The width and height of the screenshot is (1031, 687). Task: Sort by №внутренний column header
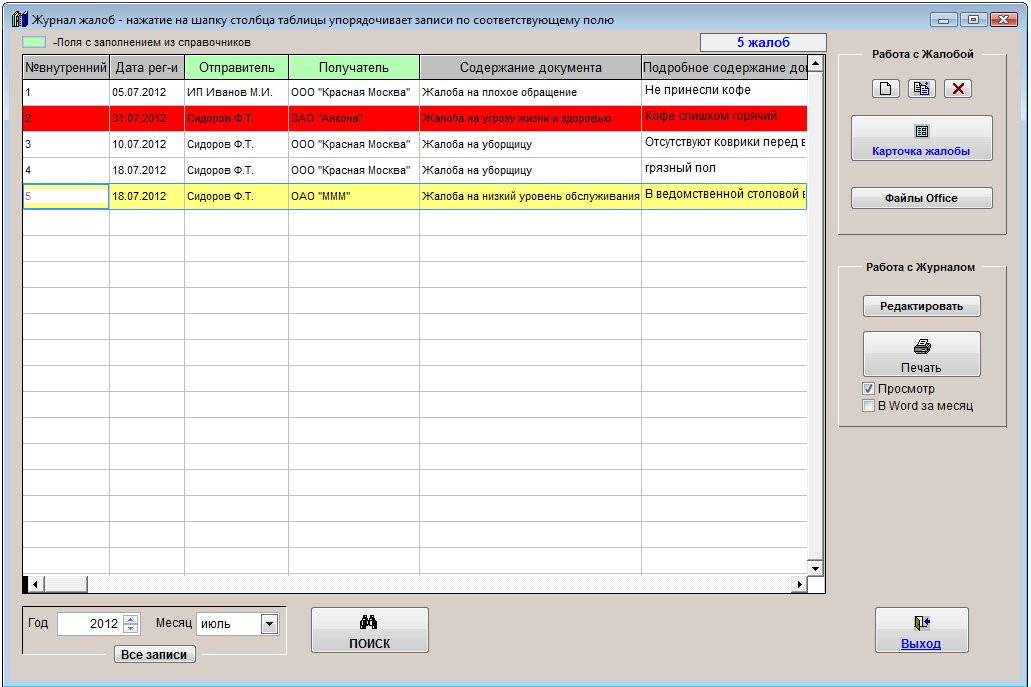pos(66,68)
